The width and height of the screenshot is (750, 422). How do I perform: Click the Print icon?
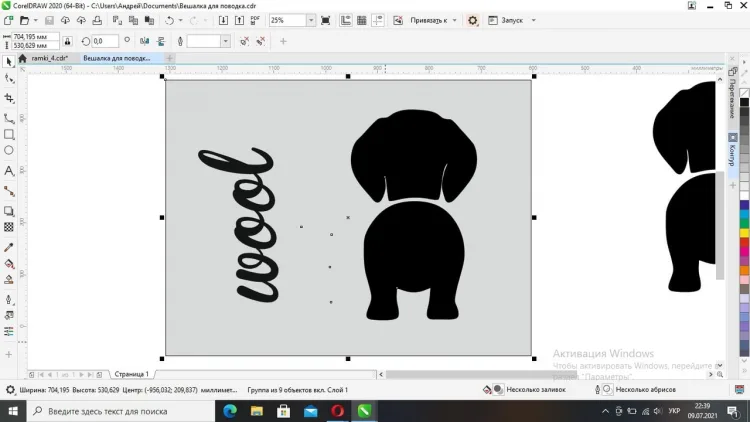pyautogui.click(x=97, y=21)
